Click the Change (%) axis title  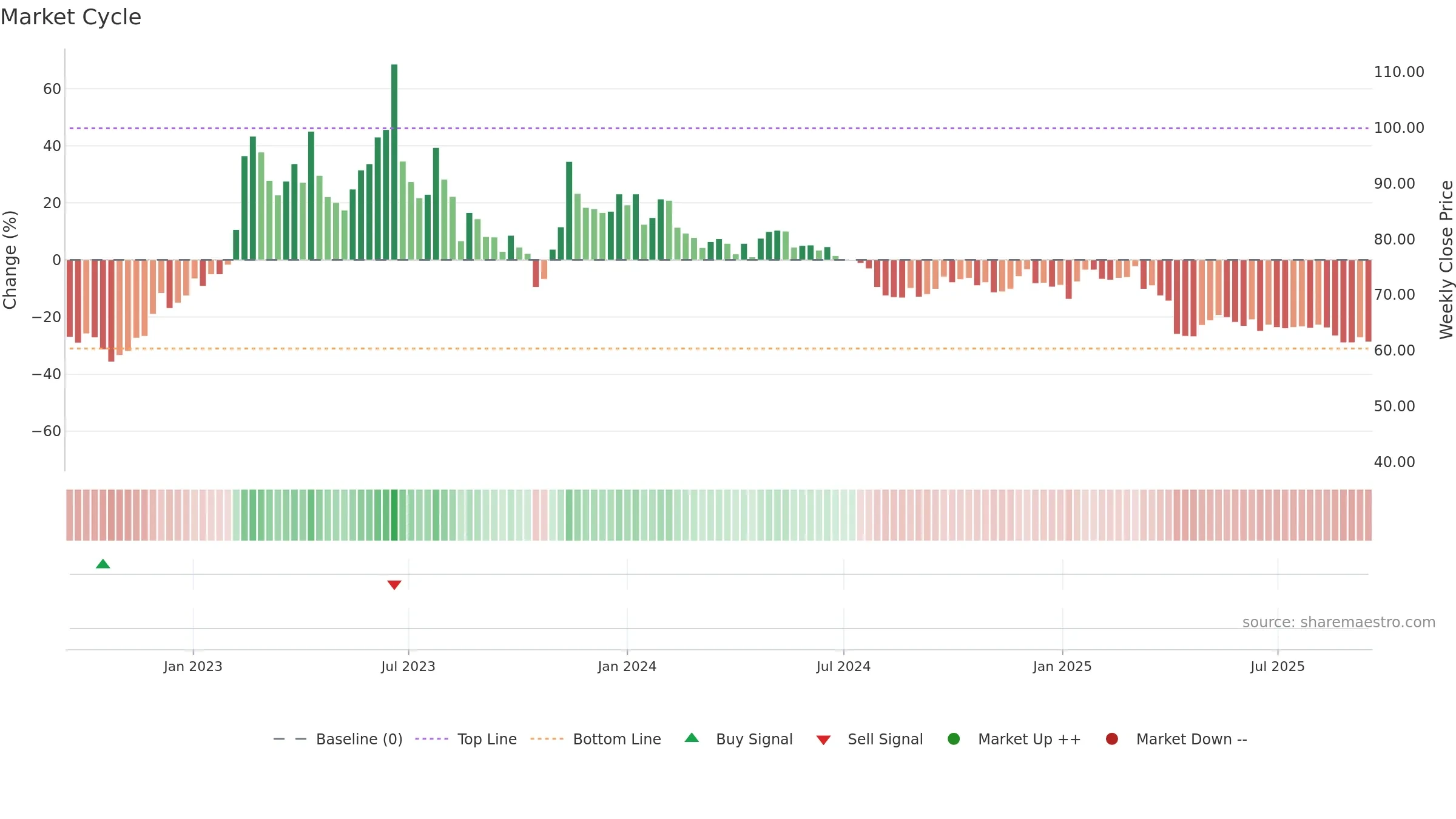pos(10,260)
